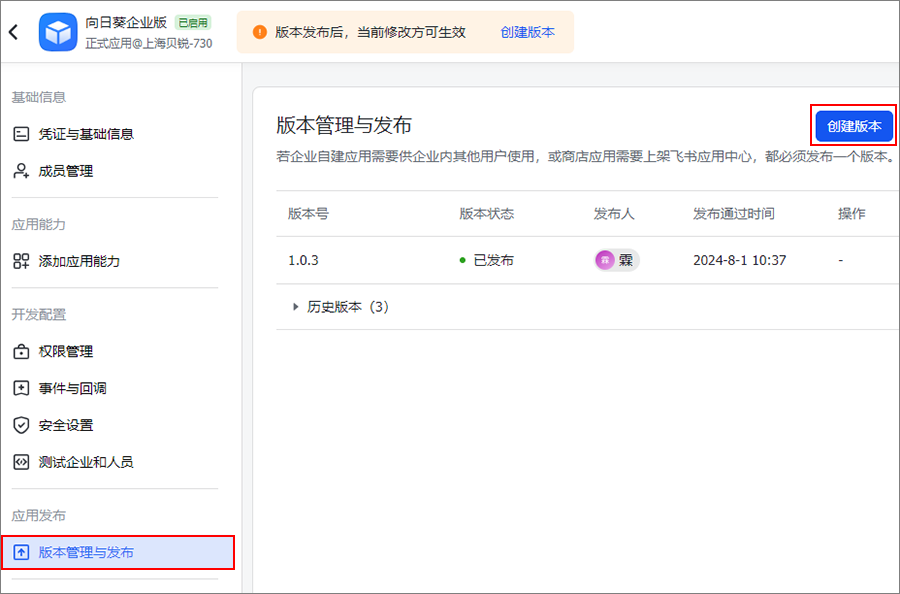Viewport: 900px width, 594px height.
Task: Click the credentials and basic info icon
Action: [21, 134]
